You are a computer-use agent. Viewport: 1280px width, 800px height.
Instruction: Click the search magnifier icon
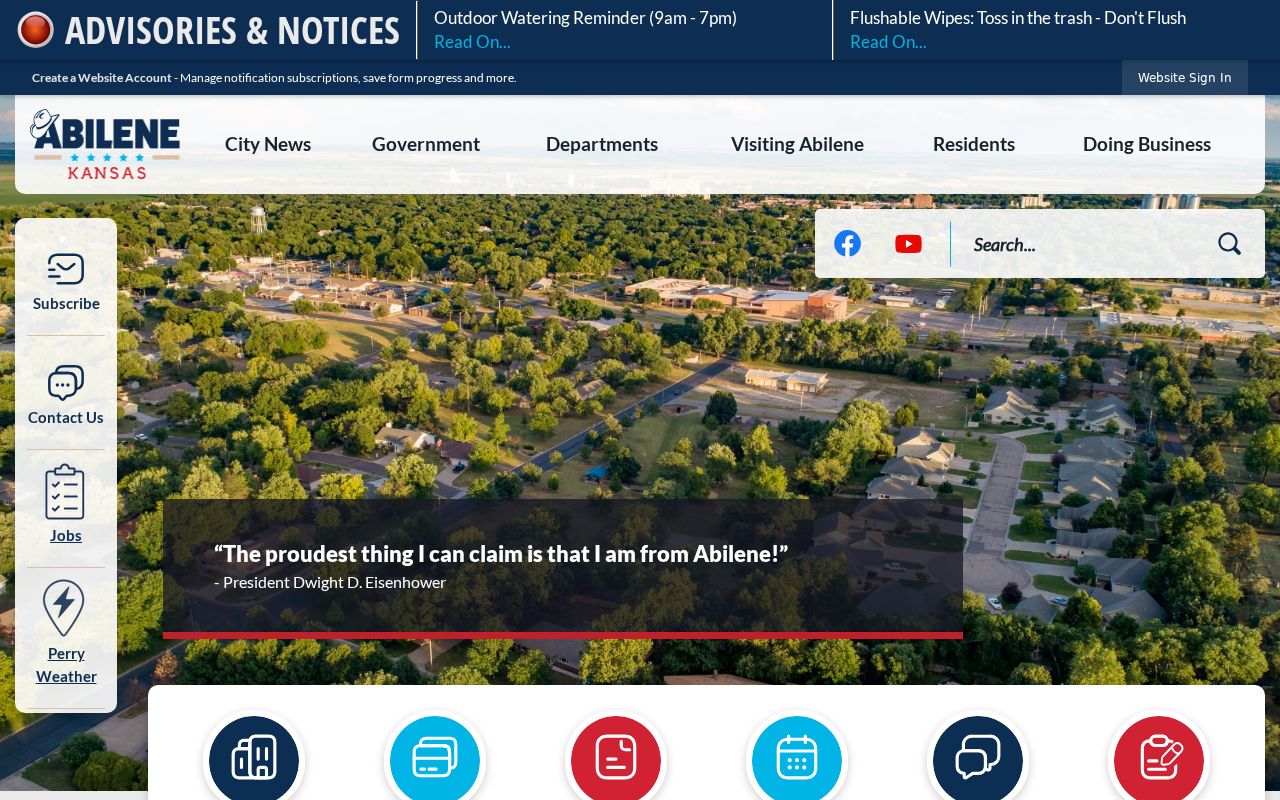click(1229, 244)
